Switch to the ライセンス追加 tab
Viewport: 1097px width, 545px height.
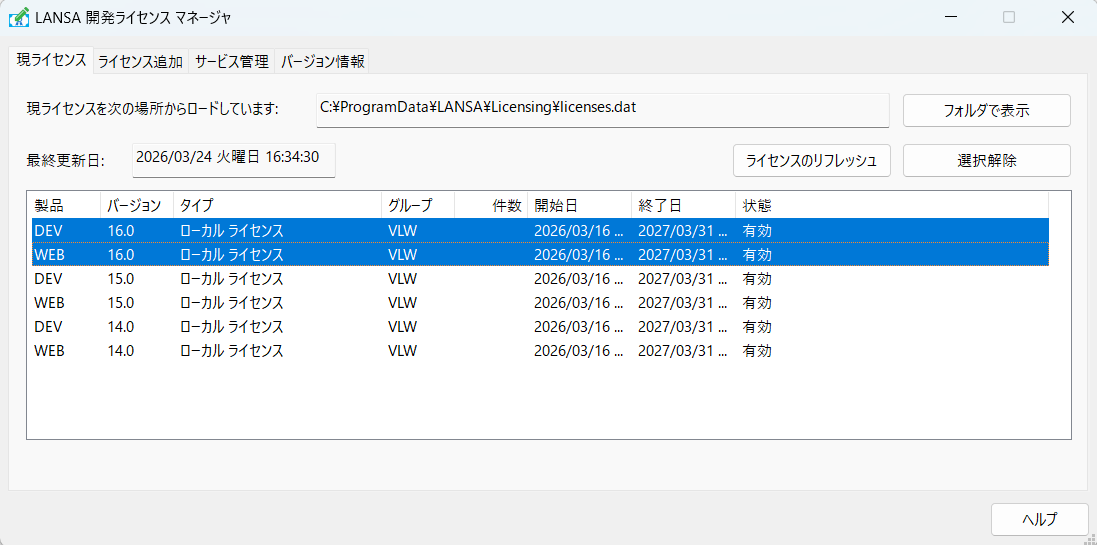140,61
